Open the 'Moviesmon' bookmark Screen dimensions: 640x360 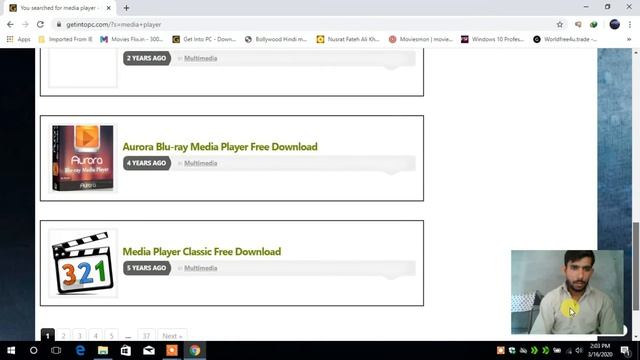[421, 39]
